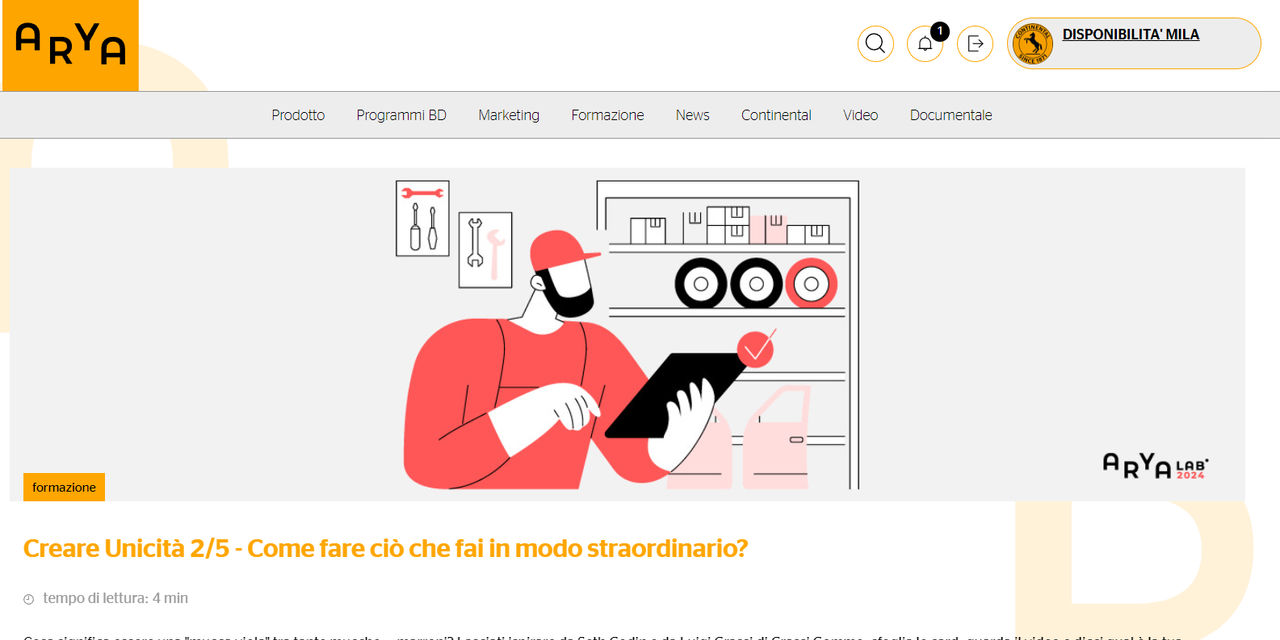The image size is (1280, 640).
Task: Click the notification count badge
Action: [939, 31]
